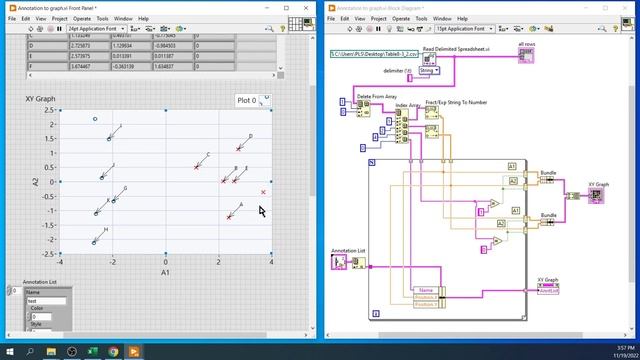This screenshot has width=640, height=360.
Task: Click Read Delimited Spreadsheet VI node
Action: click(x=429, y=59)
